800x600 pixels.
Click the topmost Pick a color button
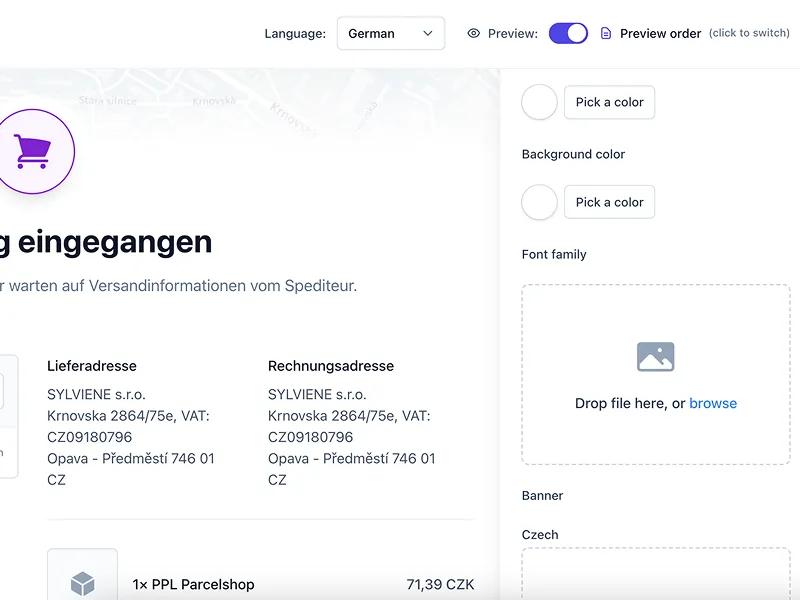[609, 102]
